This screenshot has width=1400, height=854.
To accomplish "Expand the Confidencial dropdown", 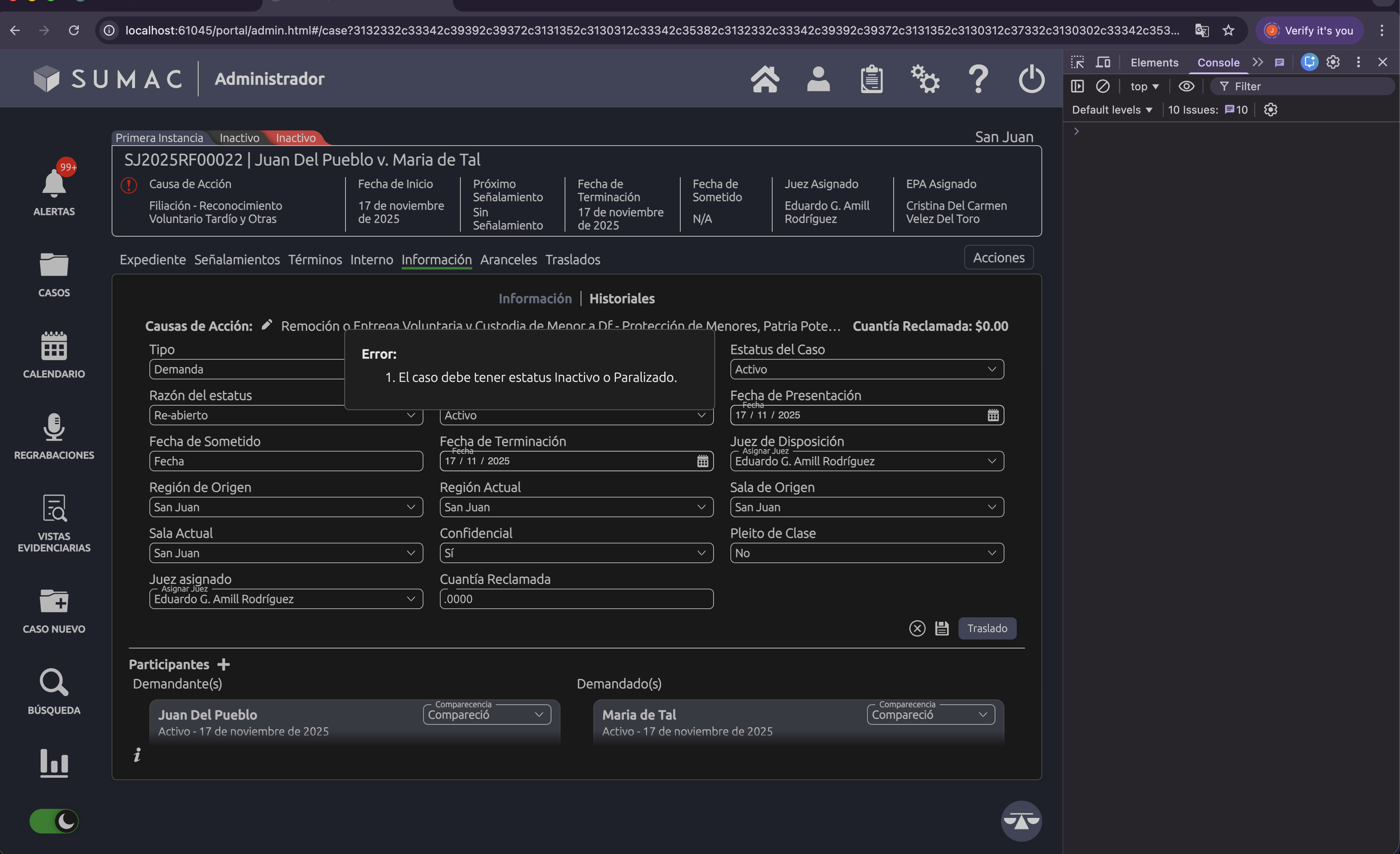I will click(576, 553).
